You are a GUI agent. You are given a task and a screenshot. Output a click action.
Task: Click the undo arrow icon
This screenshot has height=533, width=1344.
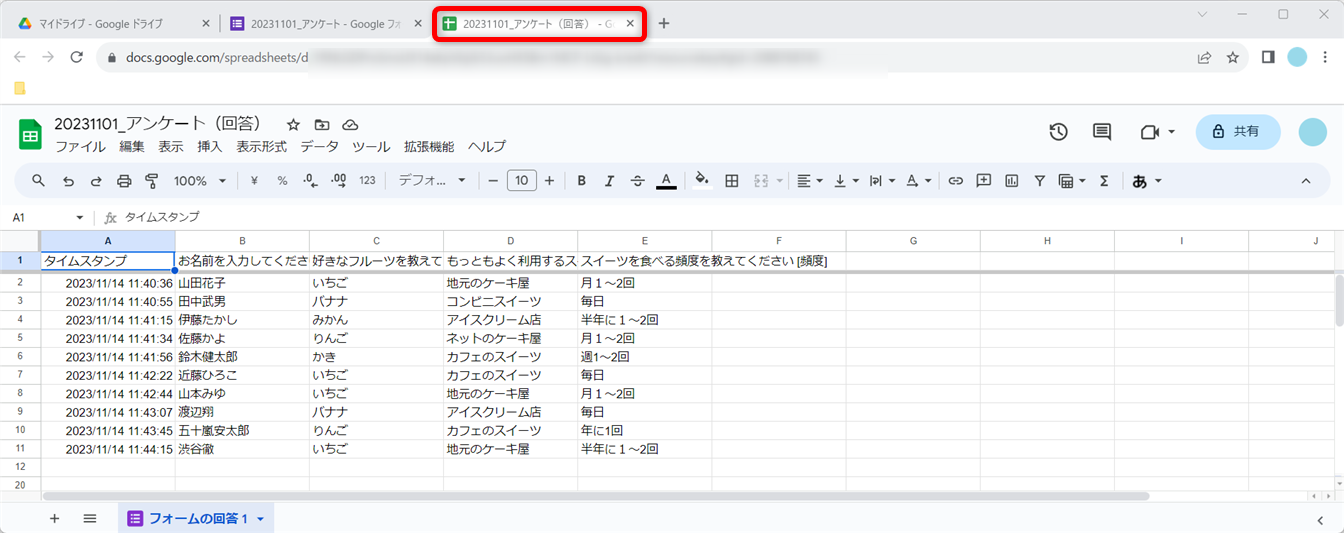coord(68,181)
